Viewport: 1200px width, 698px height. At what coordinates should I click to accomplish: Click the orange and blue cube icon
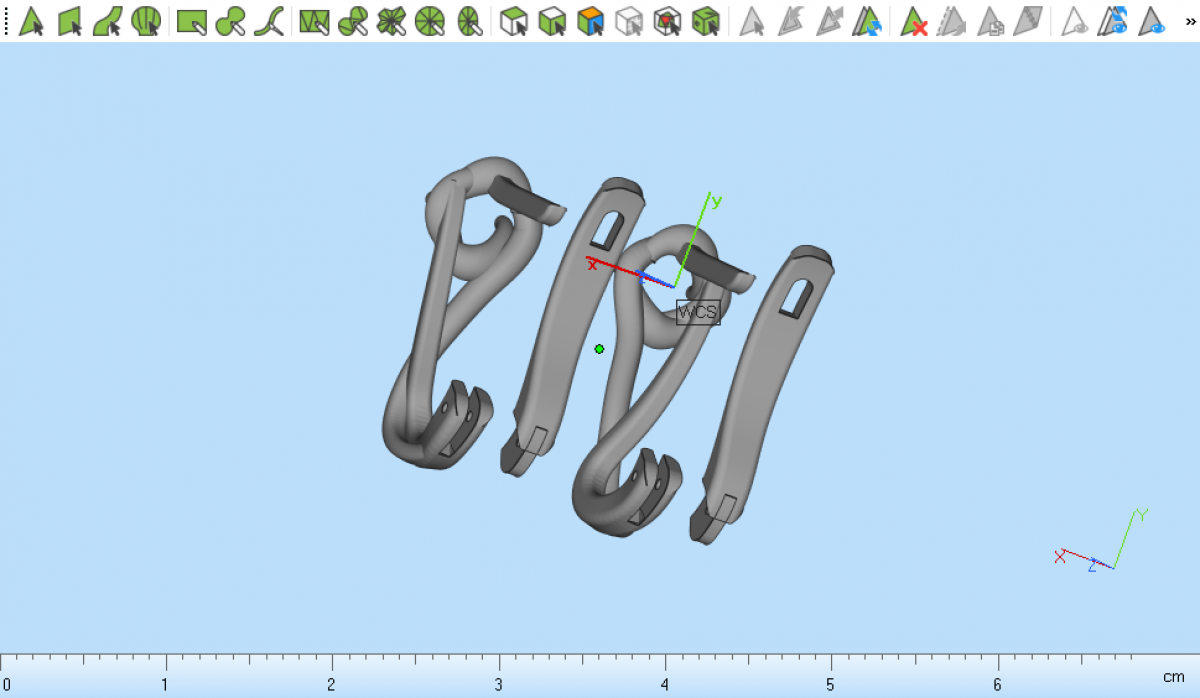click(x=591, y=21)
